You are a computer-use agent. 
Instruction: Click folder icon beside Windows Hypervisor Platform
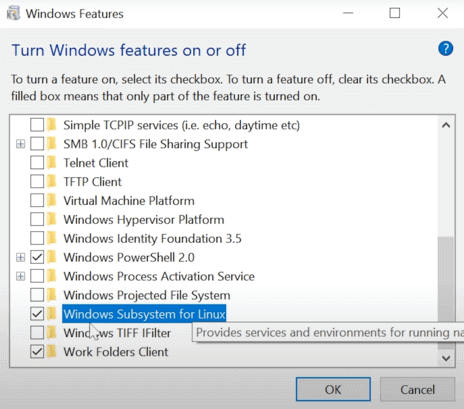[x=51, y=220]
